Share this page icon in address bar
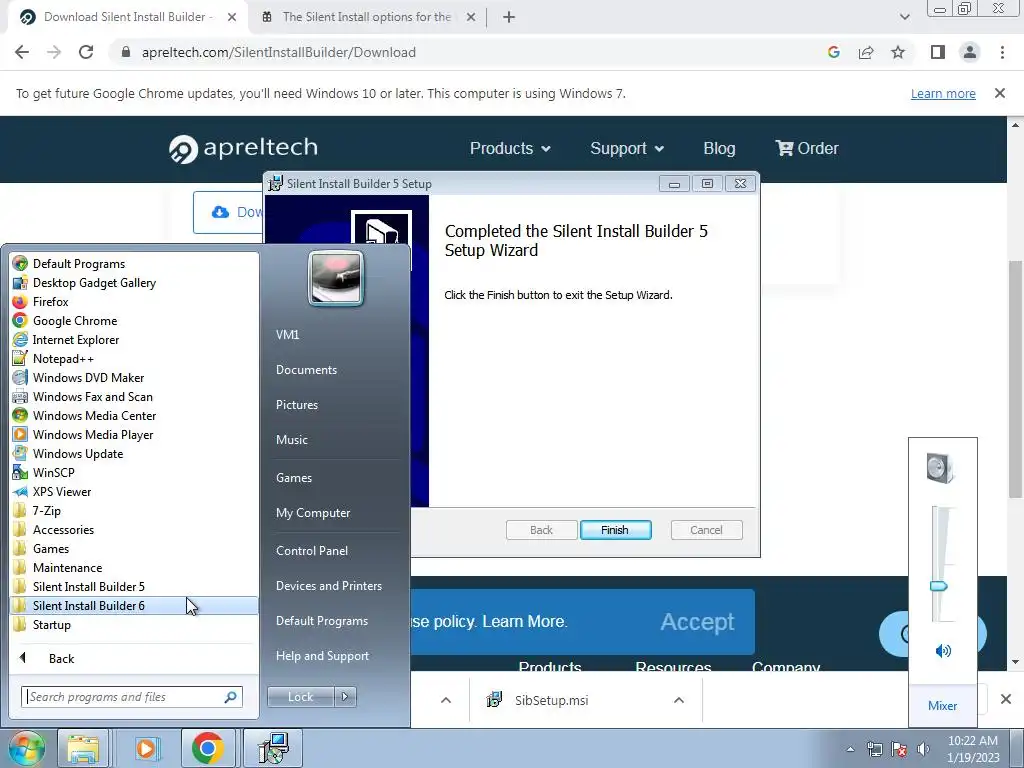This screenshot has width=1024, height=768. point(866,52)
